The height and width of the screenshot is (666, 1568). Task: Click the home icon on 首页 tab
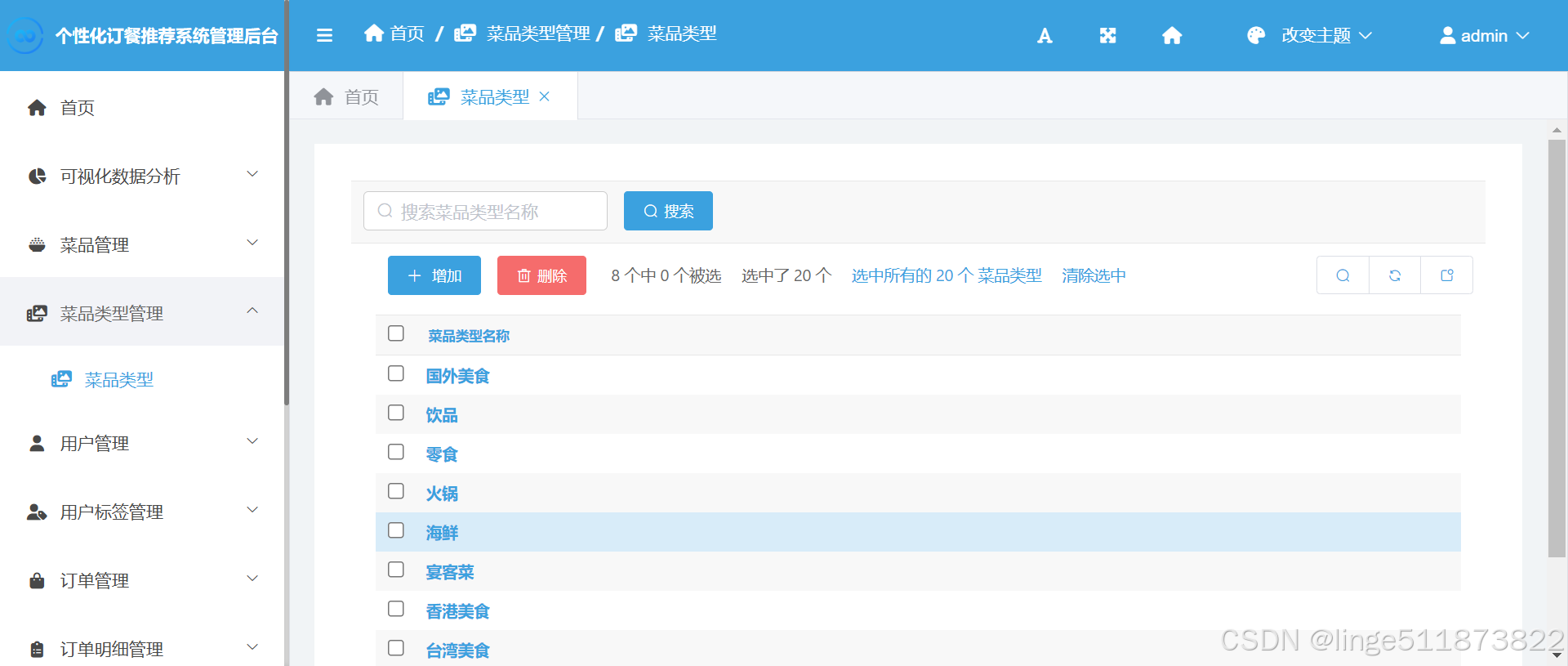323,96
